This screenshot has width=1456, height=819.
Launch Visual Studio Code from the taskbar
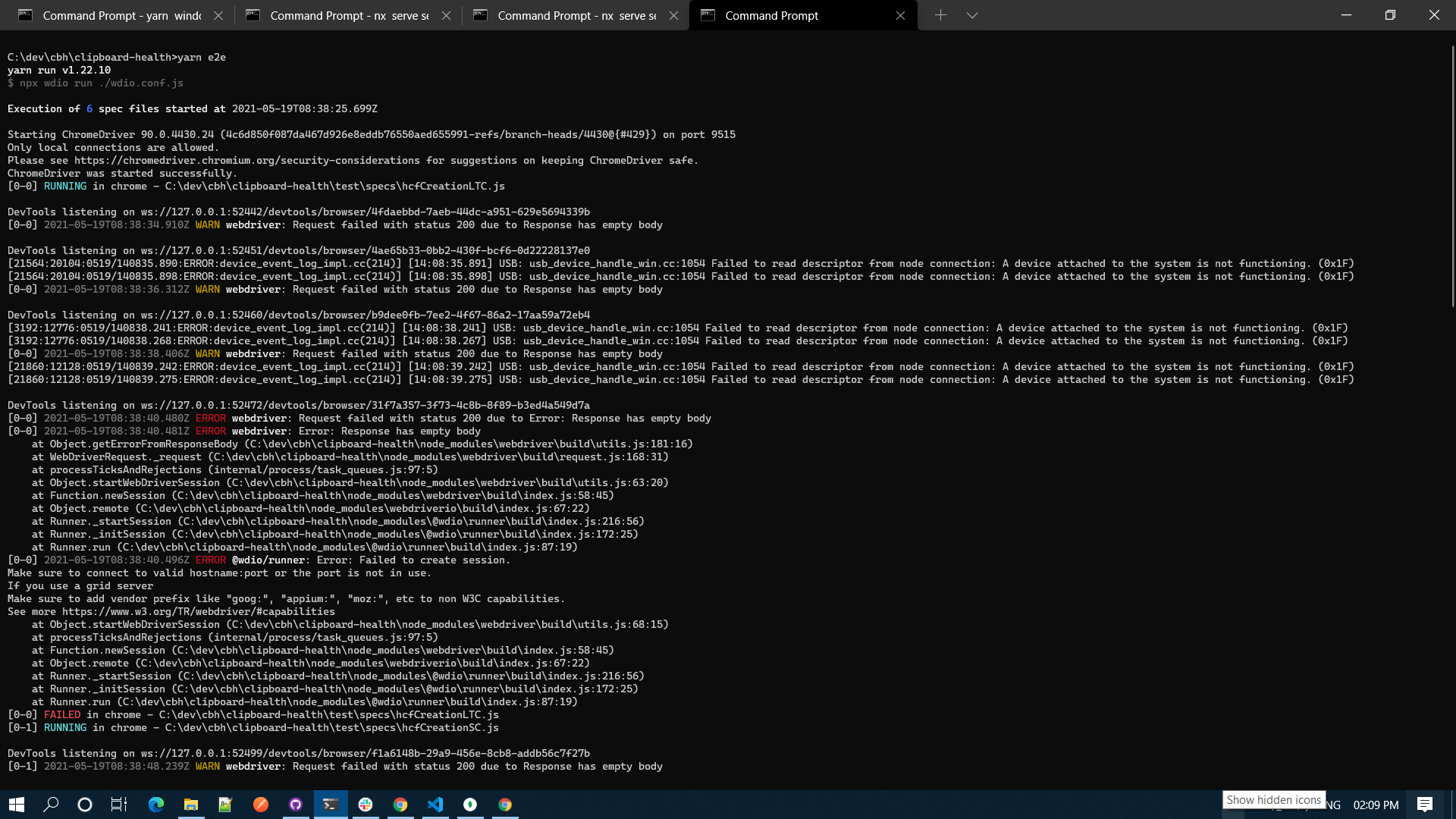click(x=435, y=805)
